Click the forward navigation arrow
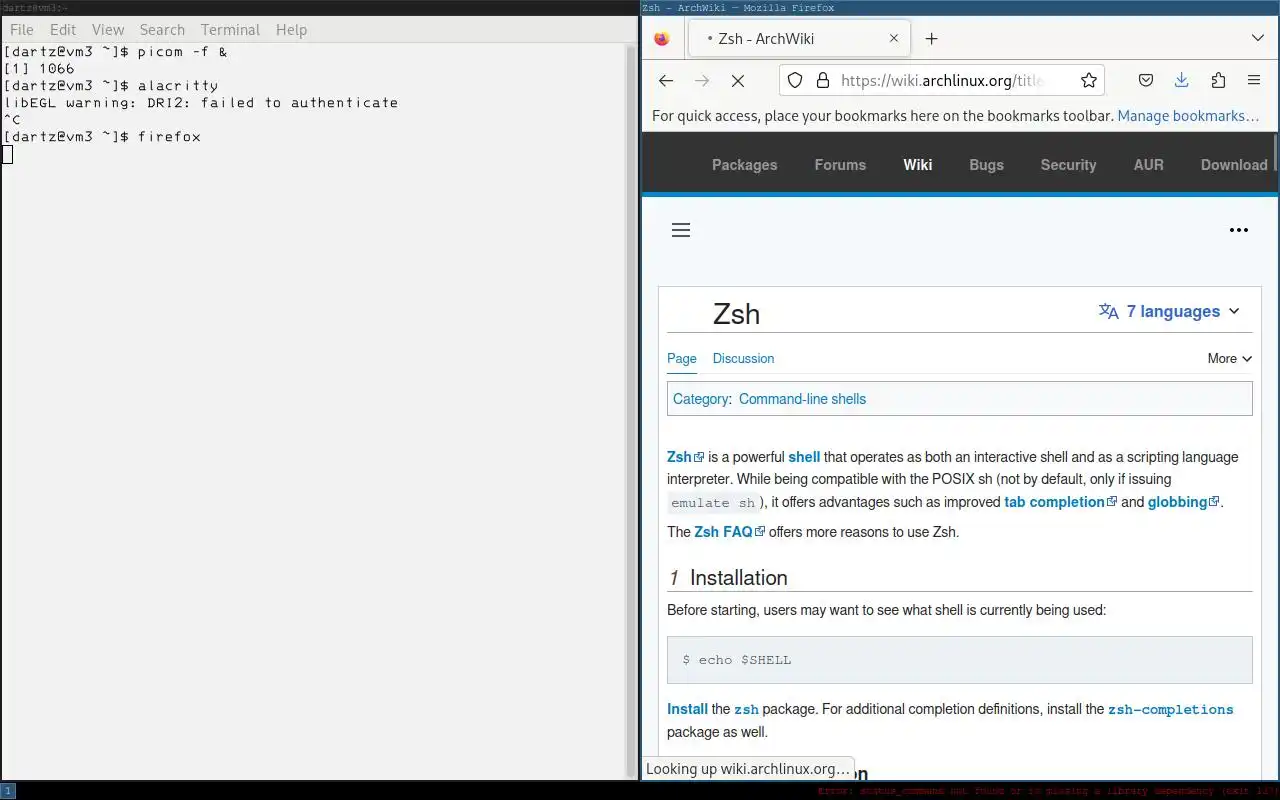Viewport: 1280px width, 800px height. pos(702,80)
